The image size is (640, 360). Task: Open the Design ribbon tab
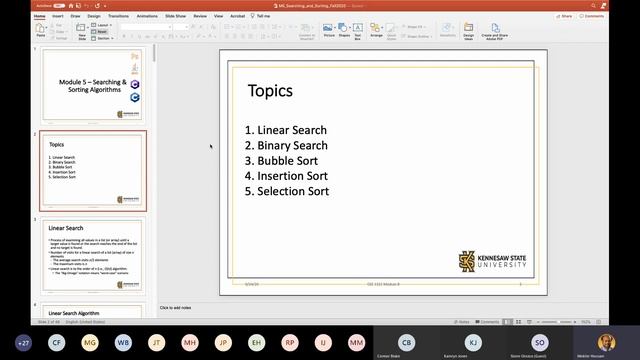click(x=94, y=16)
